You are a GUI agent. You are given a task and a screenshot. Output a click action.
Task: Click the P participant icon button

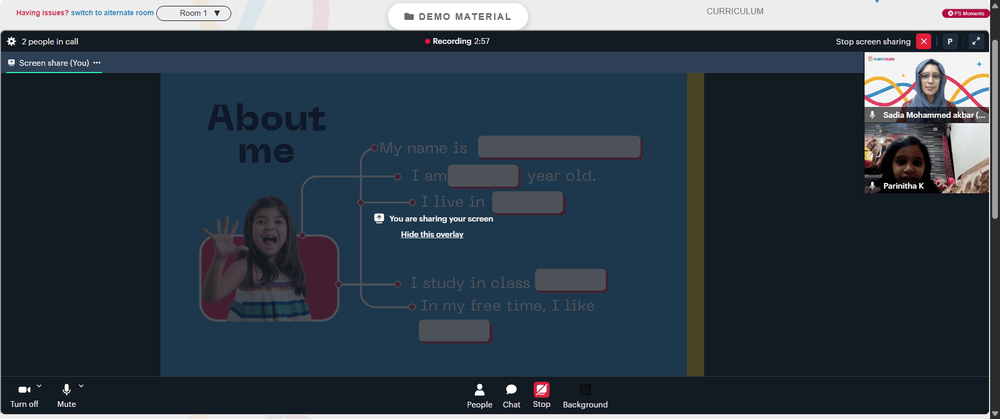[x=950, y=41]
